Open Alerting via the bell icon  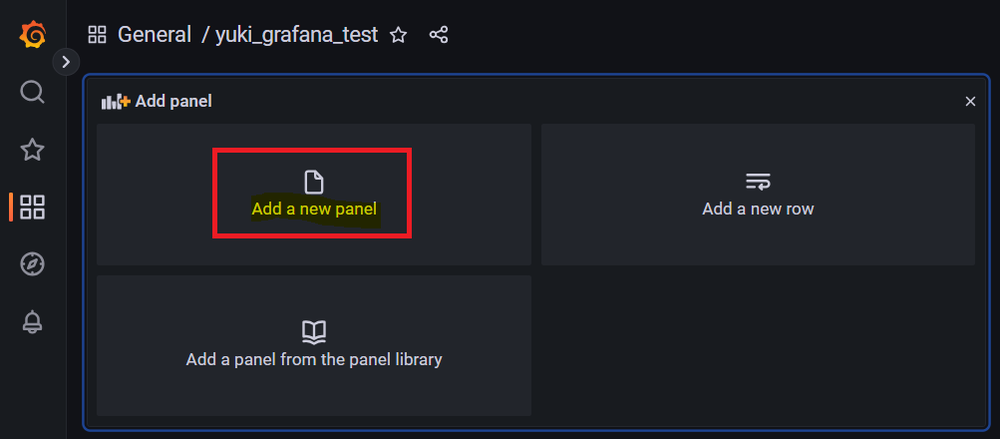(32, 322)
